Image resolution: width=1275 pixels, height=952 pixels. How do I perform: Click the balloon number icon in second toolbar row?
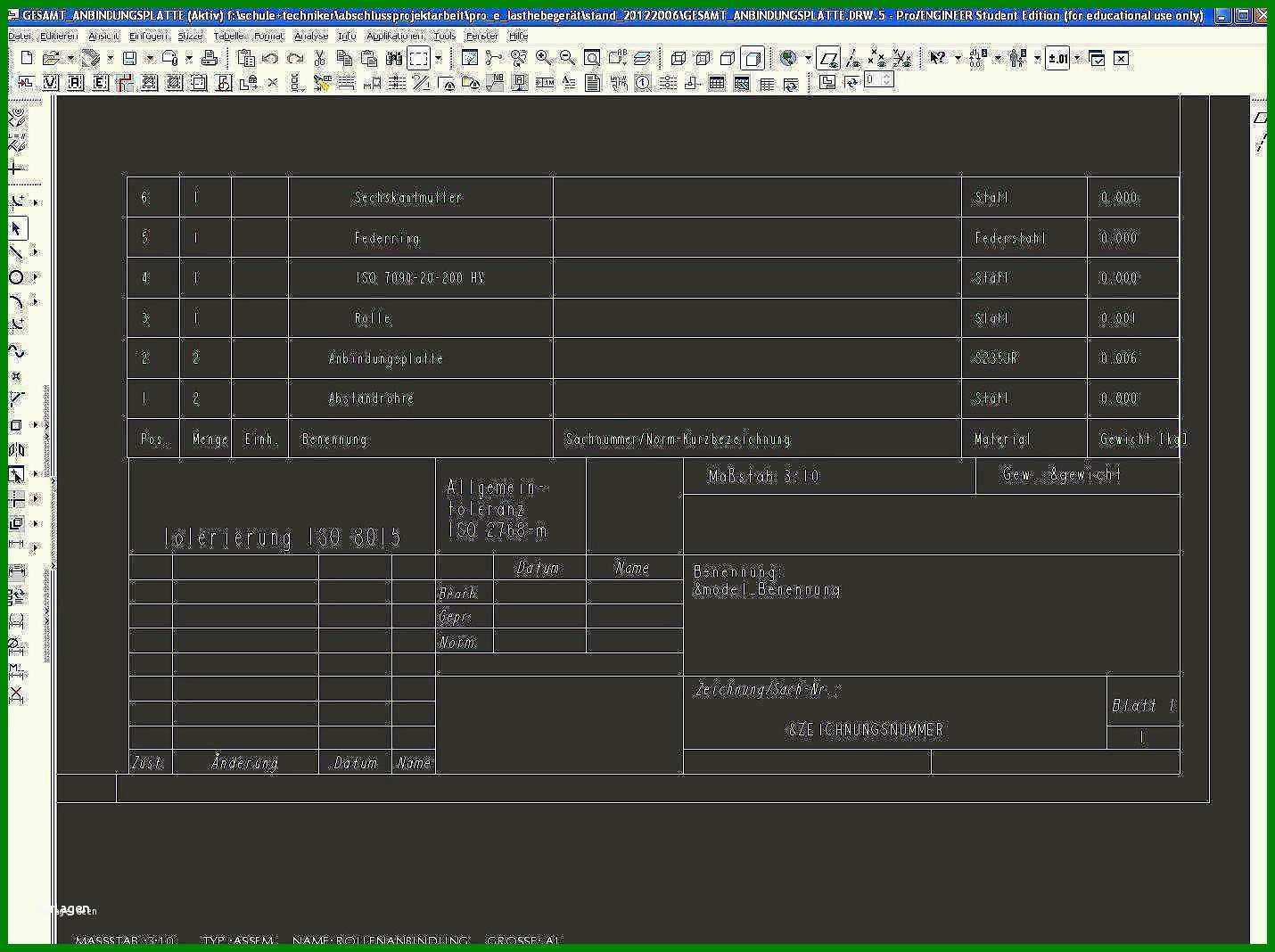point(642,82)
